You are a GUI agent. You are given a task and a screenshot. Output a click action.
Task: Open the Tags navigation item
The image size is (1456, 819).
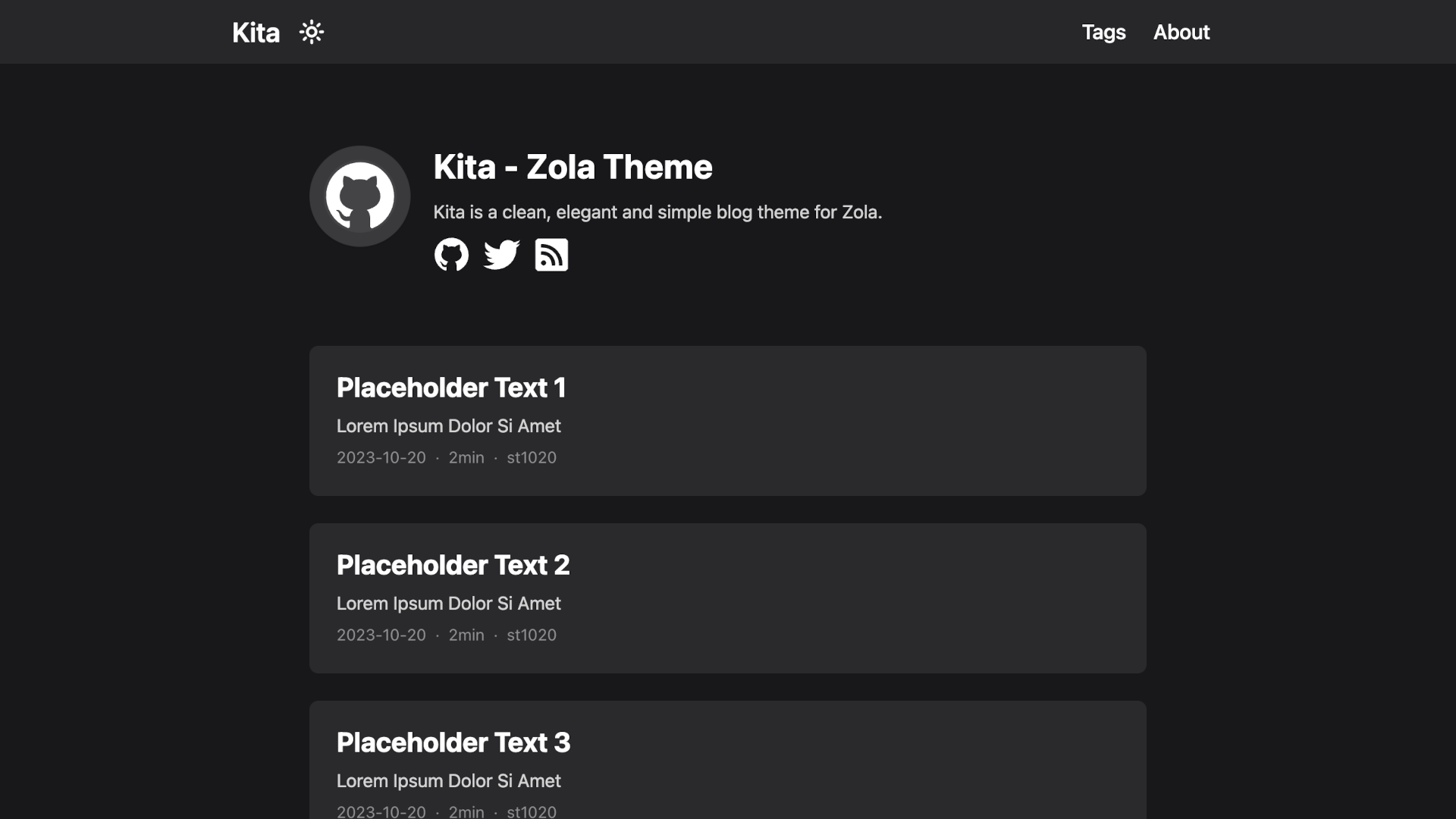point(1104,32)
